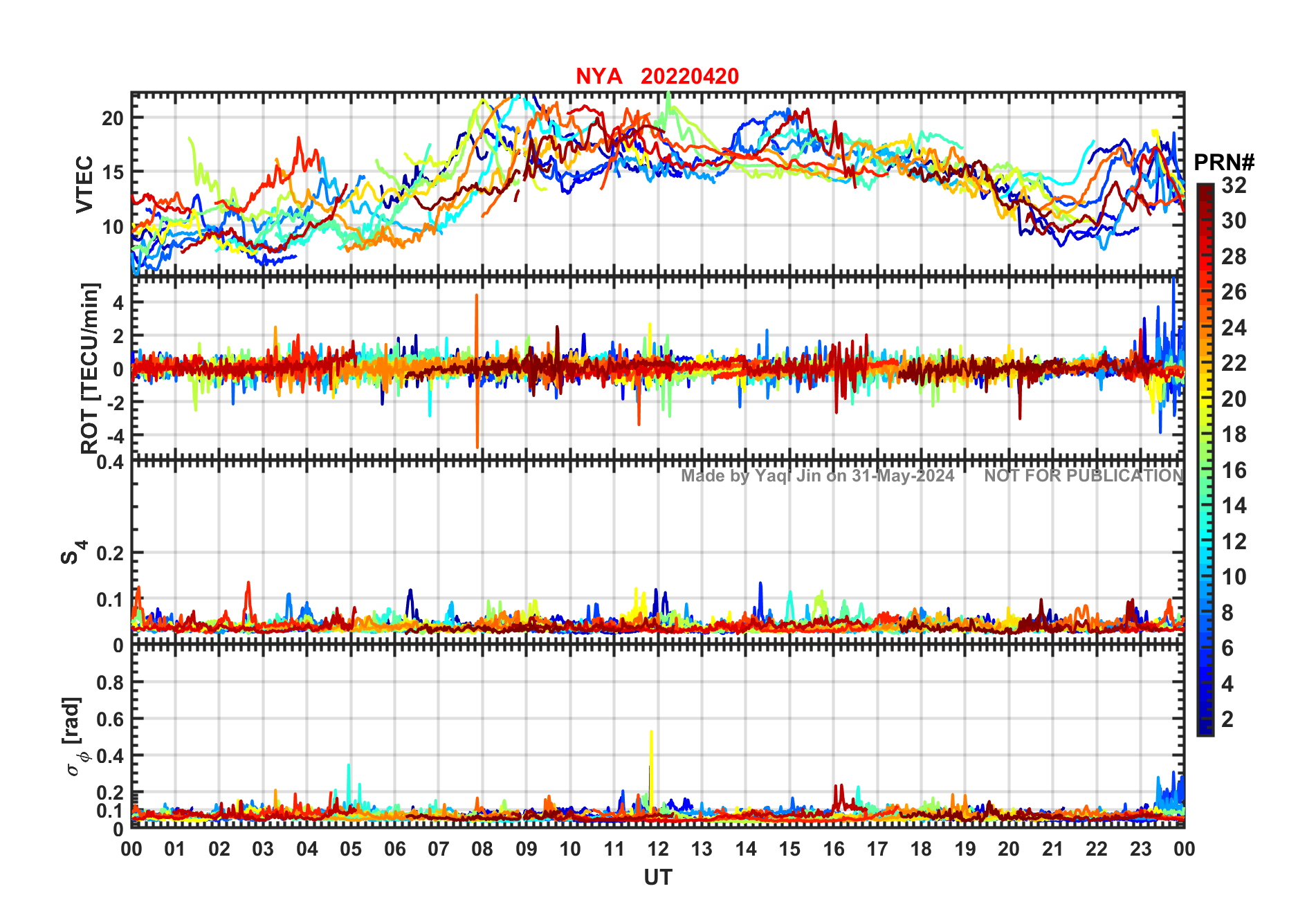Click x-axis tick label 08
Screen dimensions: 1316x920
coord(482,849)
